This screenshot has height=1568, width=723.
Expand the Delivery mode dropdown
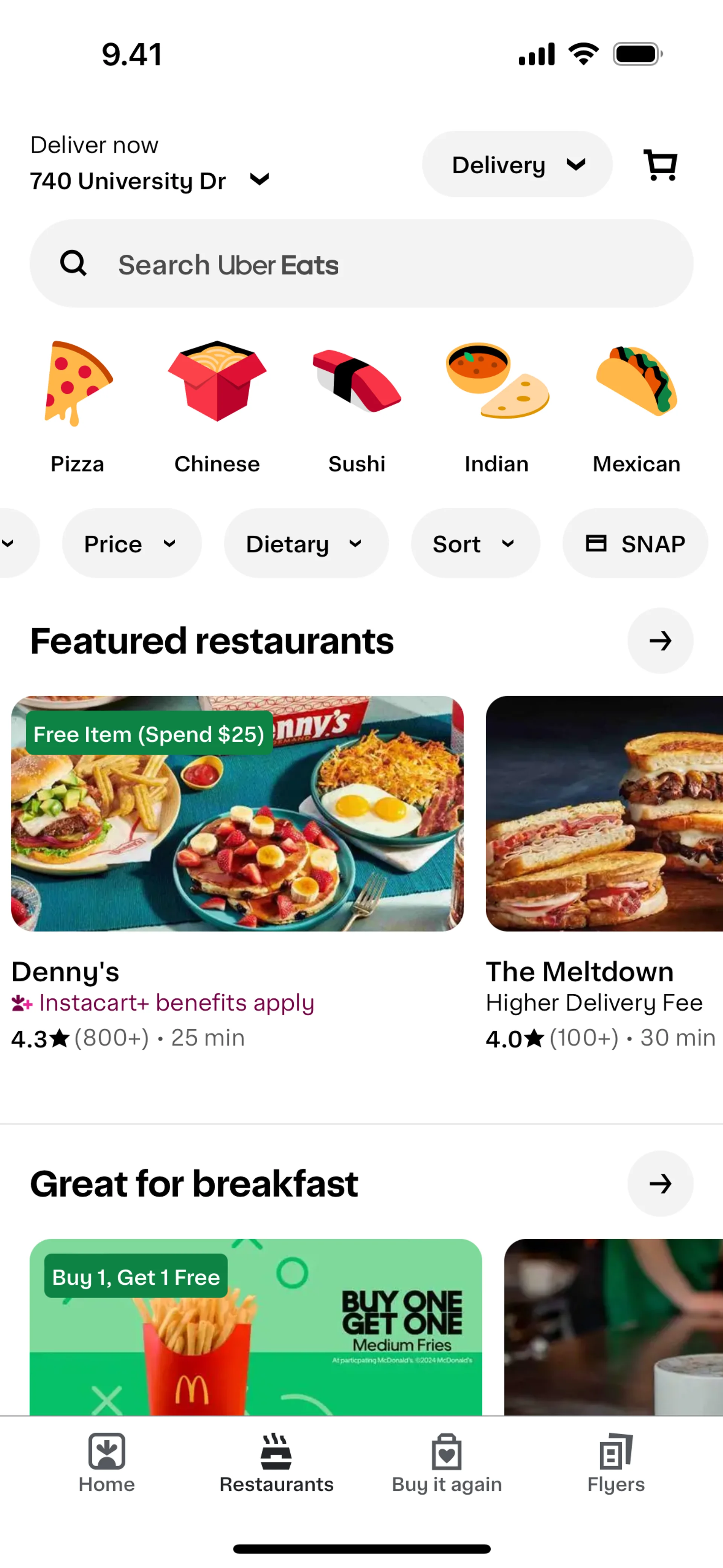tap(517, 164)
